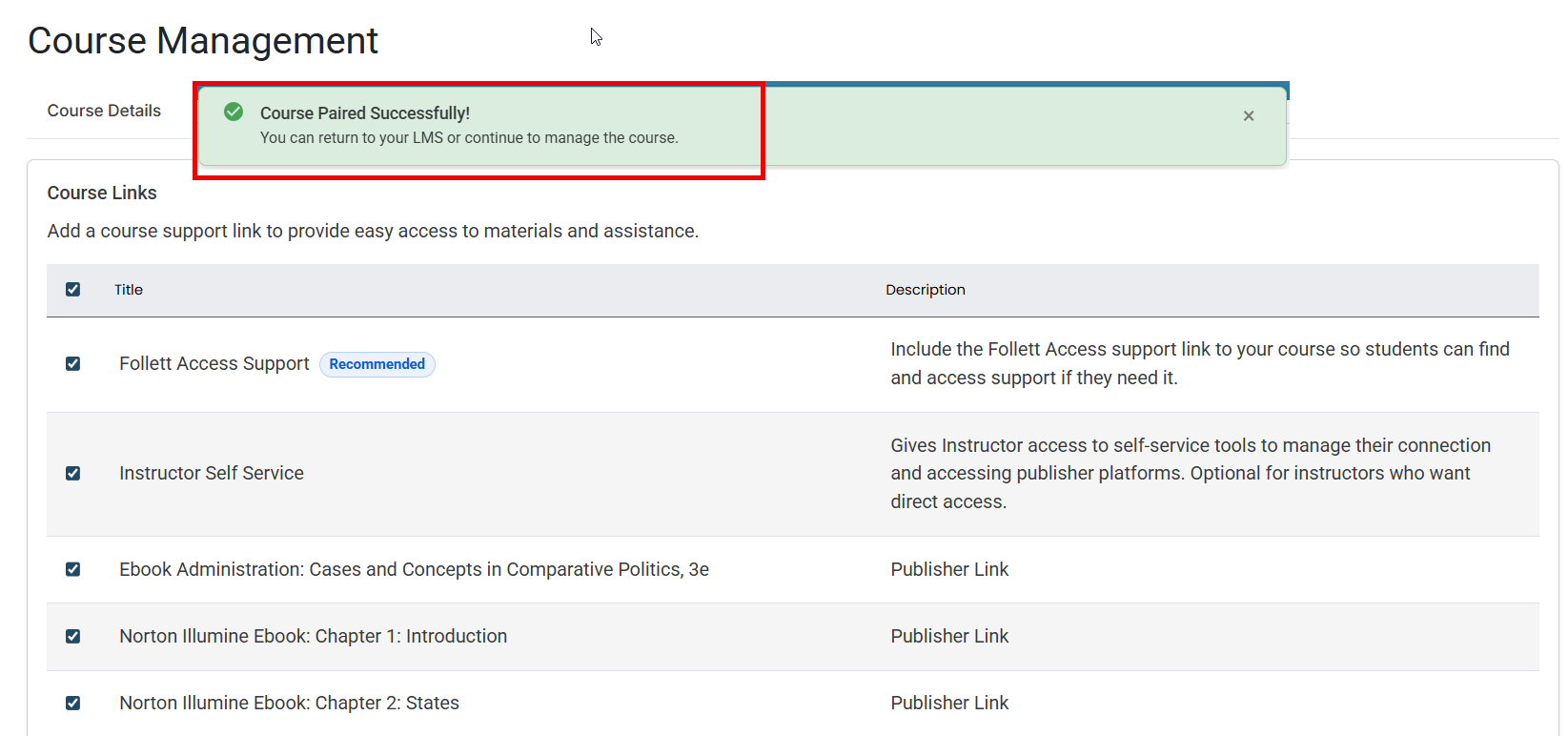Uncheck the Instructor Self Service checkbox
The image size is (1568, 736).
72,473
